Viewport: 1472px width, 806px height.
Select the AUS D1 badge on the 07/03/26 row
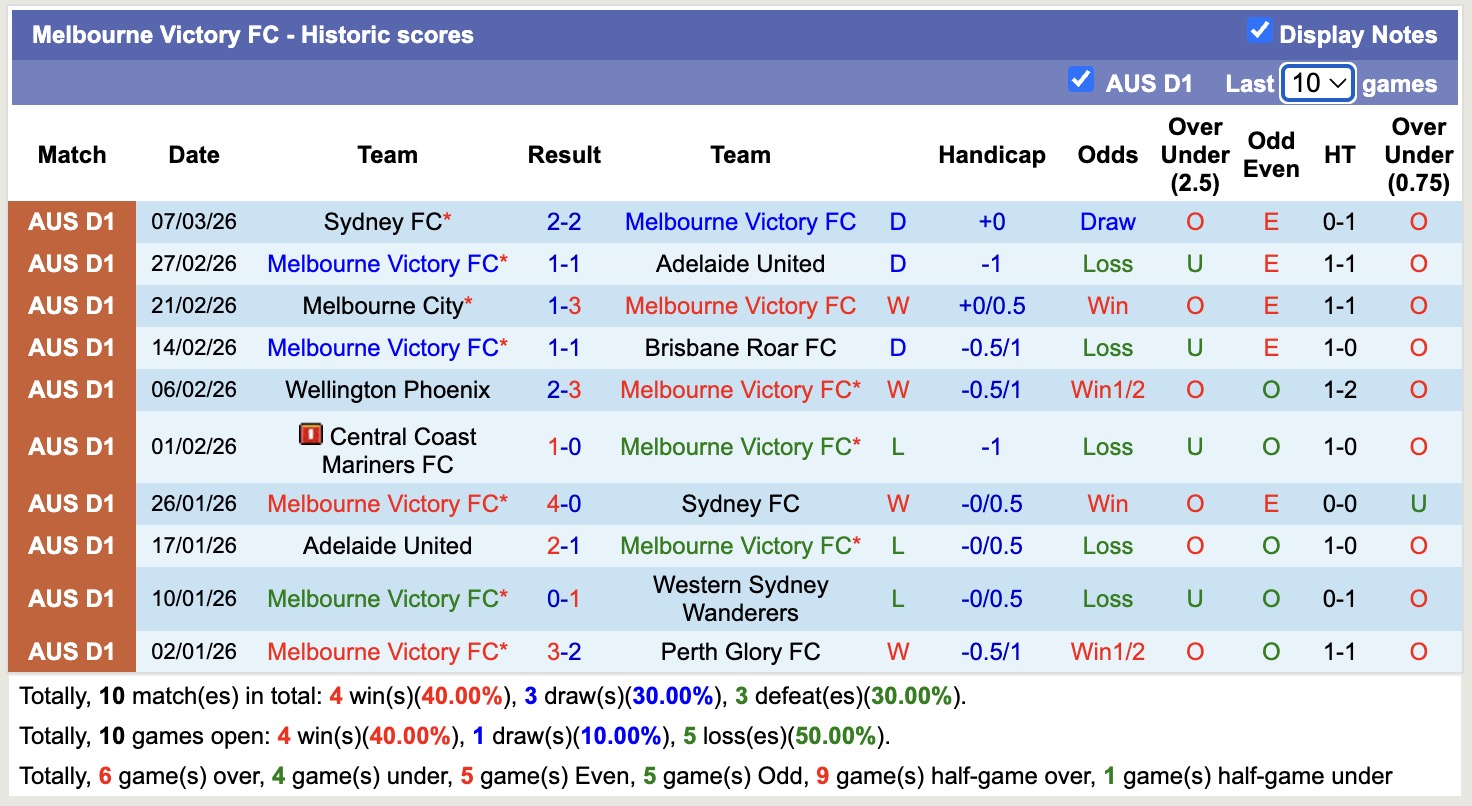[x=71, y=222]
